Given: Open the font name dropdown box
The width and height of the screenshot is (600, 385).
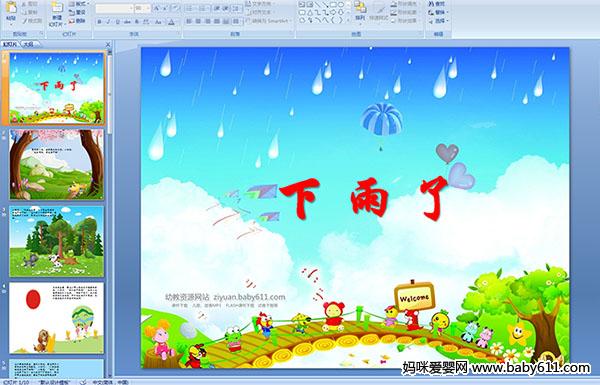Looking at the screenshot, I should [x=114, y=8].
